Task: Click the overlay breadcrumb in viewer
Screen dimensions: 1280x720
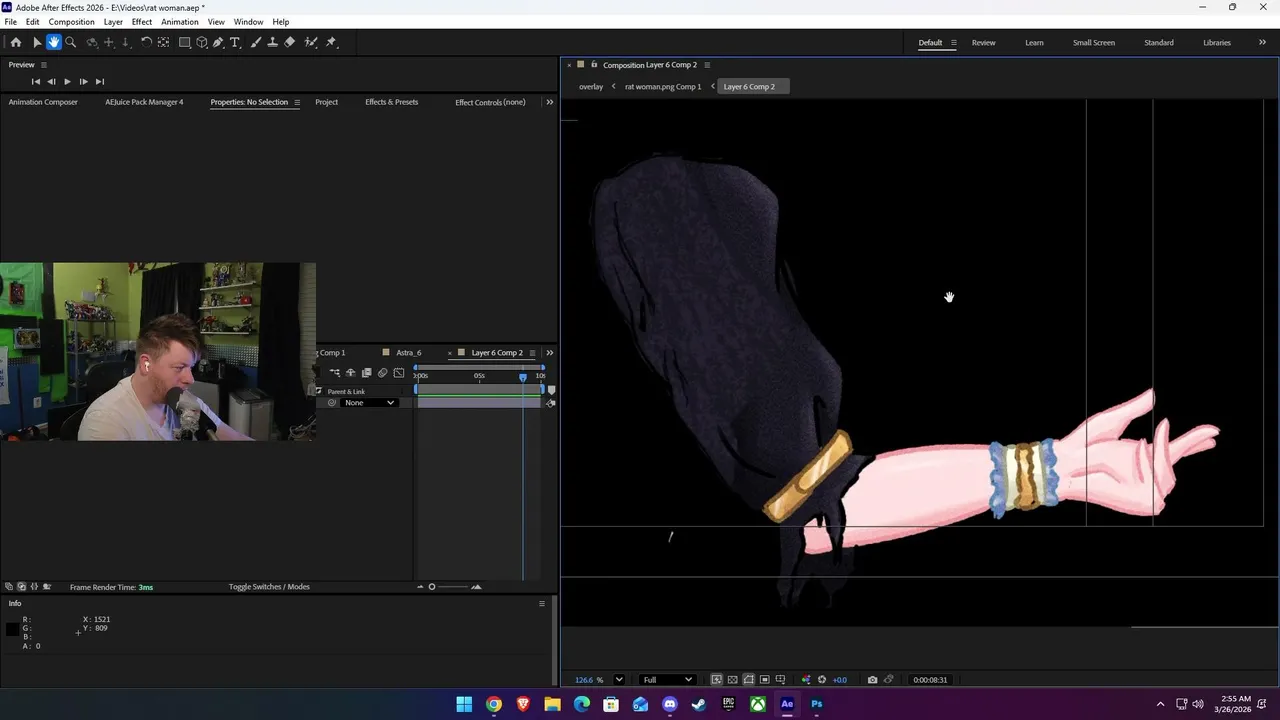Action: tap(591, 87)
